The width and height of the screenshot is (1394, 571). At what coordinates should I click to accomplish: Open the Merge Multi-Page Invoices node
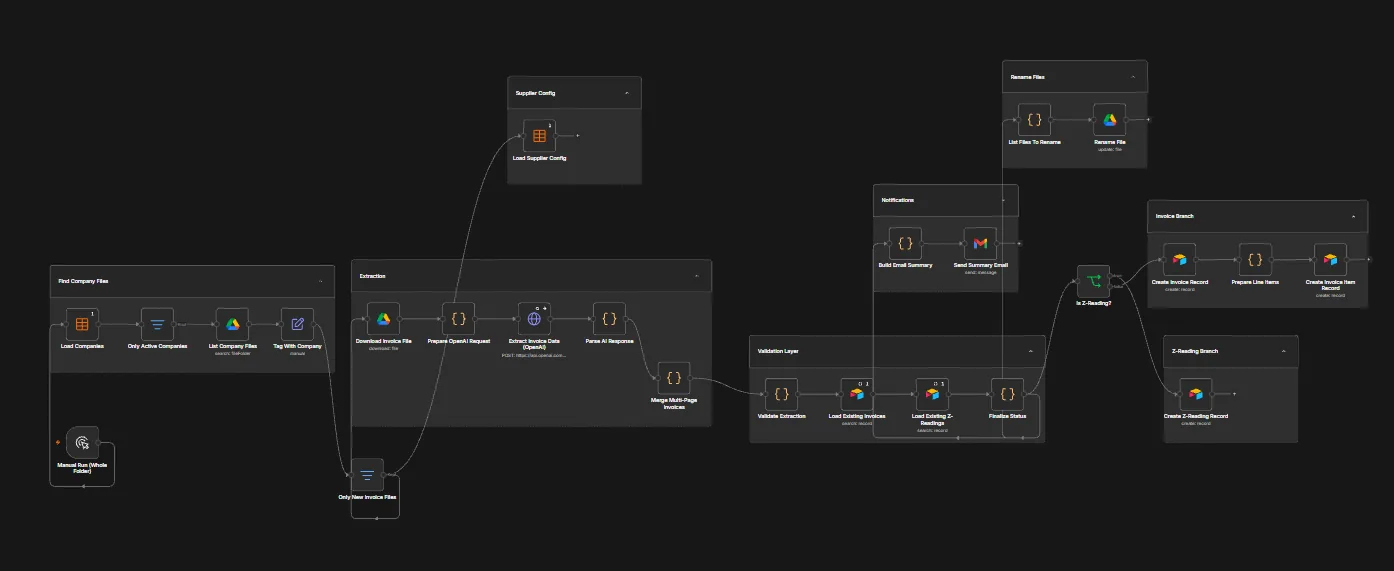coord(674,378)
